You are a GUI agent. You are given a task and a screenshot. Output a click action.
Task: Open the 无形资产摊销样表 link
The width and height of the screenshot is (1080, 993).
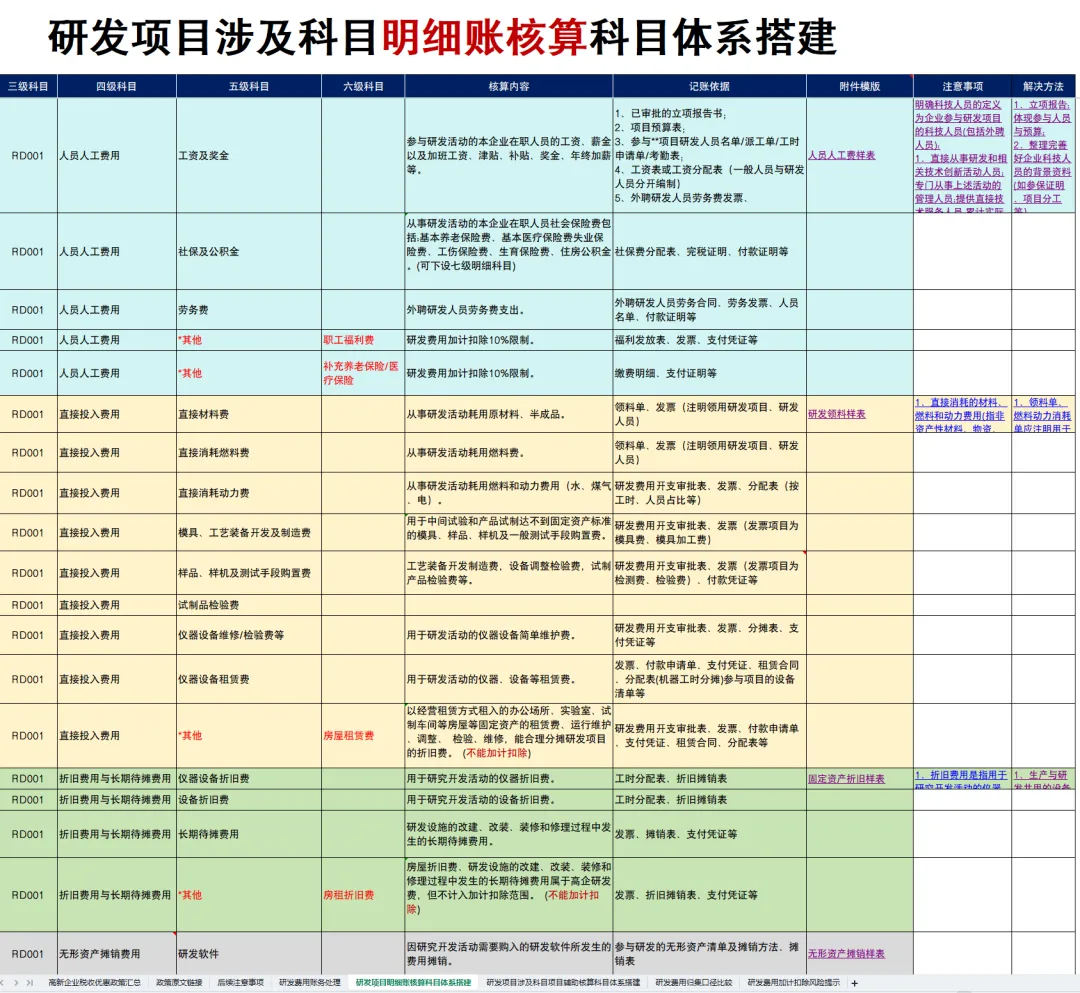pyautogui.click(x=846, y=954)
